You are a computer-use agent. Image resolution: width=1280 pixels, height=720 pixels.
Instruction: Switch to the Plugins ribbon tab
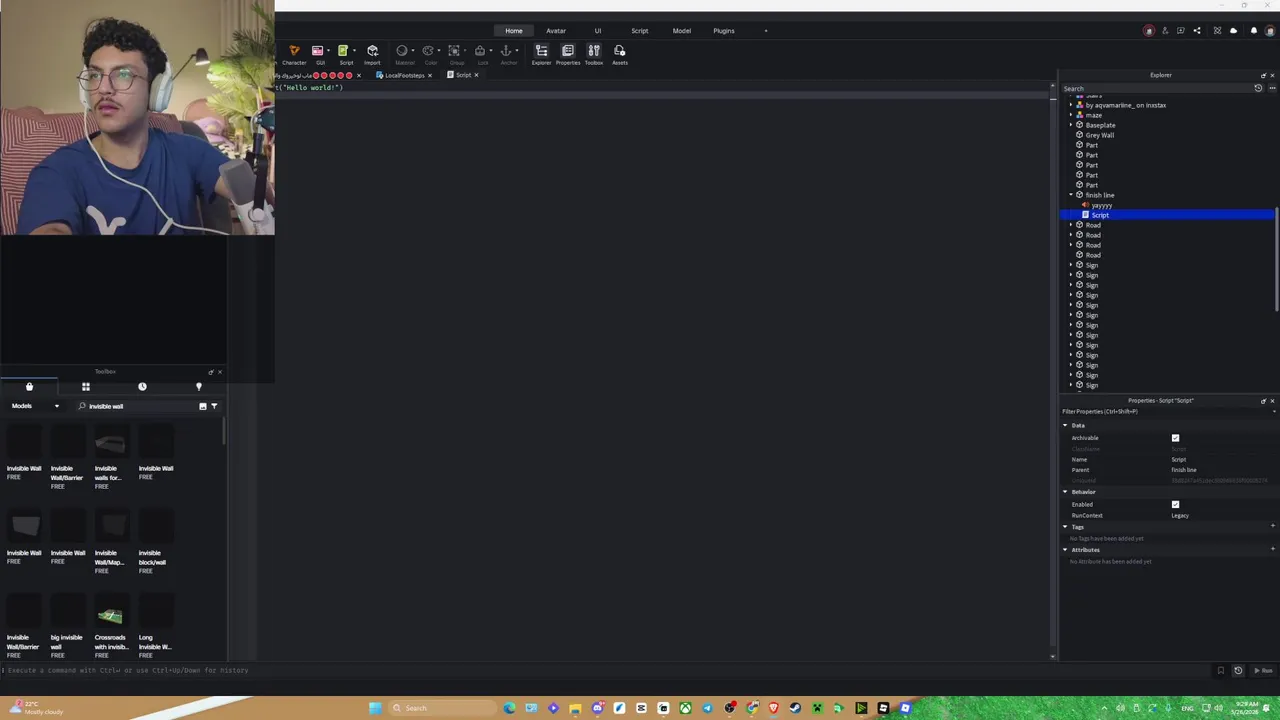point(724,31)
